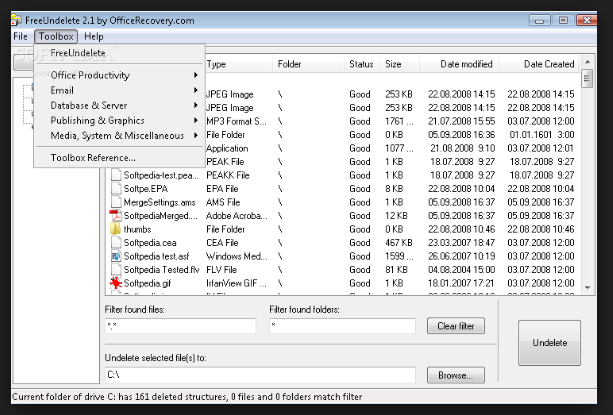Screen dimensions: 613x415
Task: Expand the Office Productivity submenu
Action: click(x=120, y=75)
